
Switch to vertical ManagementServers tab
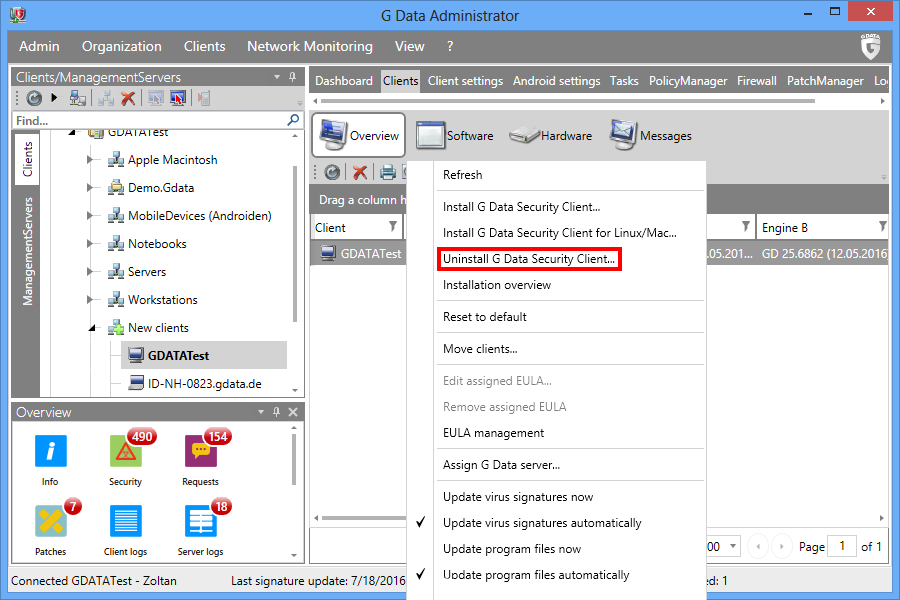[x=27, y=251]
